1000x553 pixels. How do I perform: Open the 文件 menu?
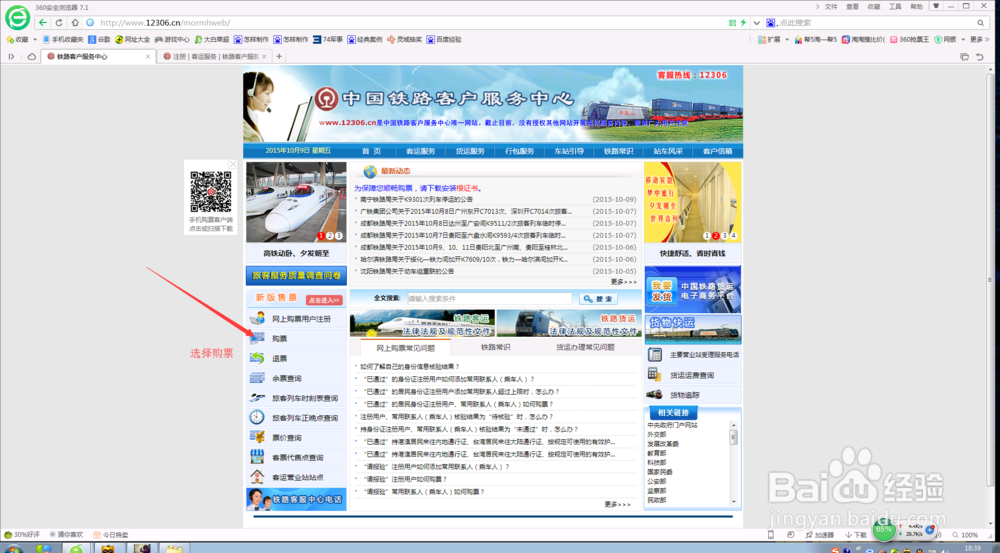coord(831,6)
